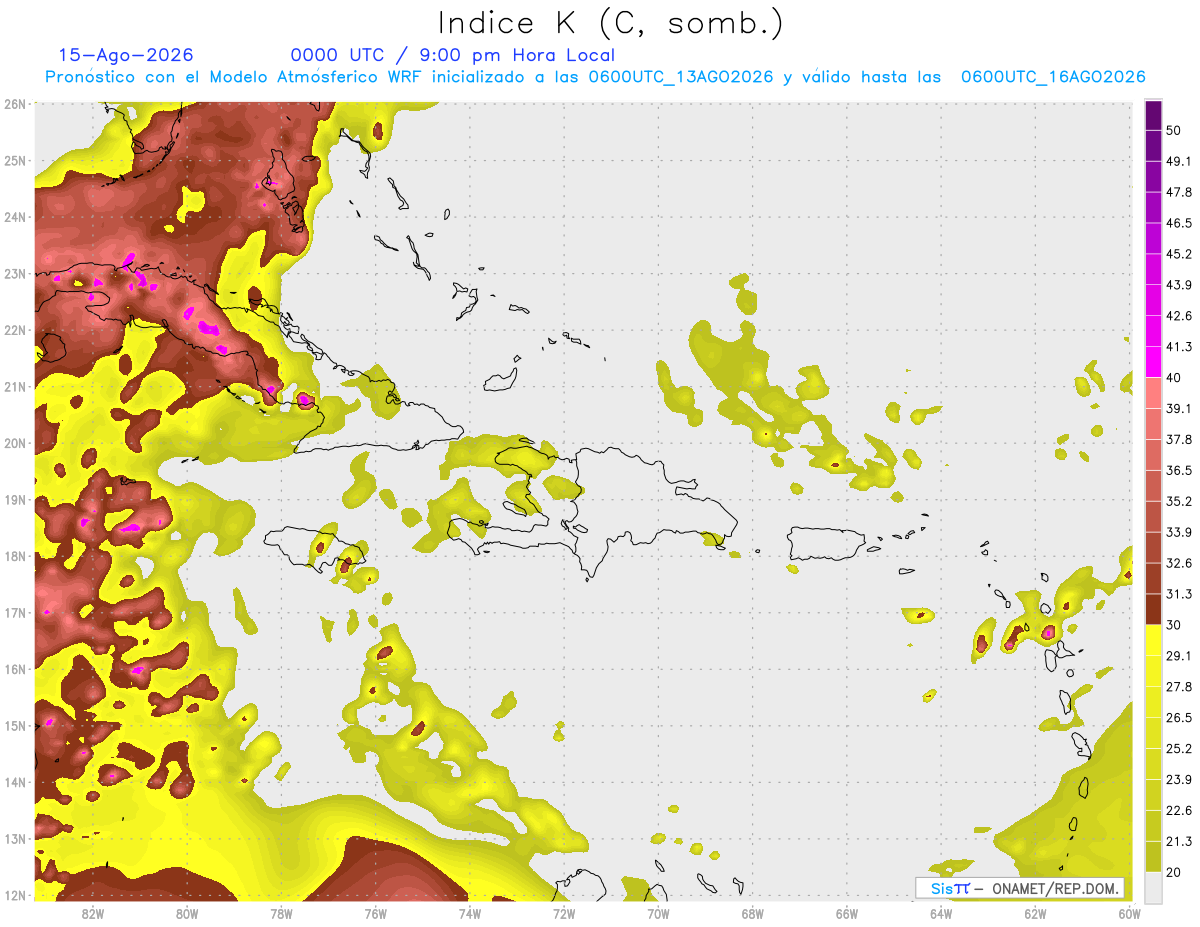1200x927 pixels.
Task: Click the latitude axis label 17N
Action: coord(15,612)
